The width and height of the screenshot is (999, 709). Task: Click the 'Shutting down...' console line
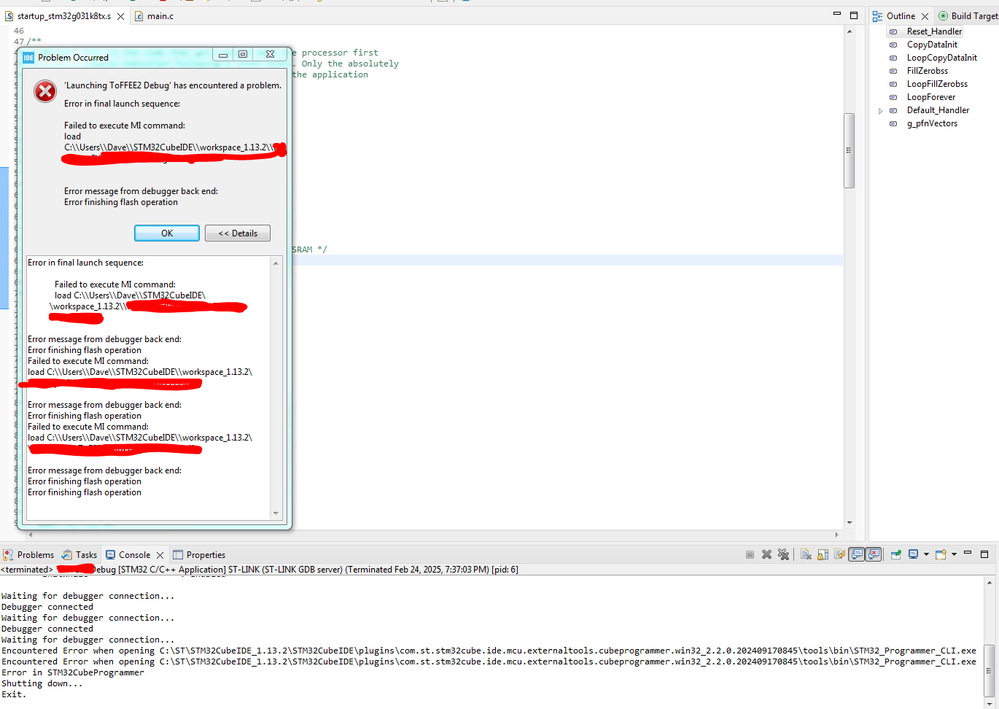[42, 684]
